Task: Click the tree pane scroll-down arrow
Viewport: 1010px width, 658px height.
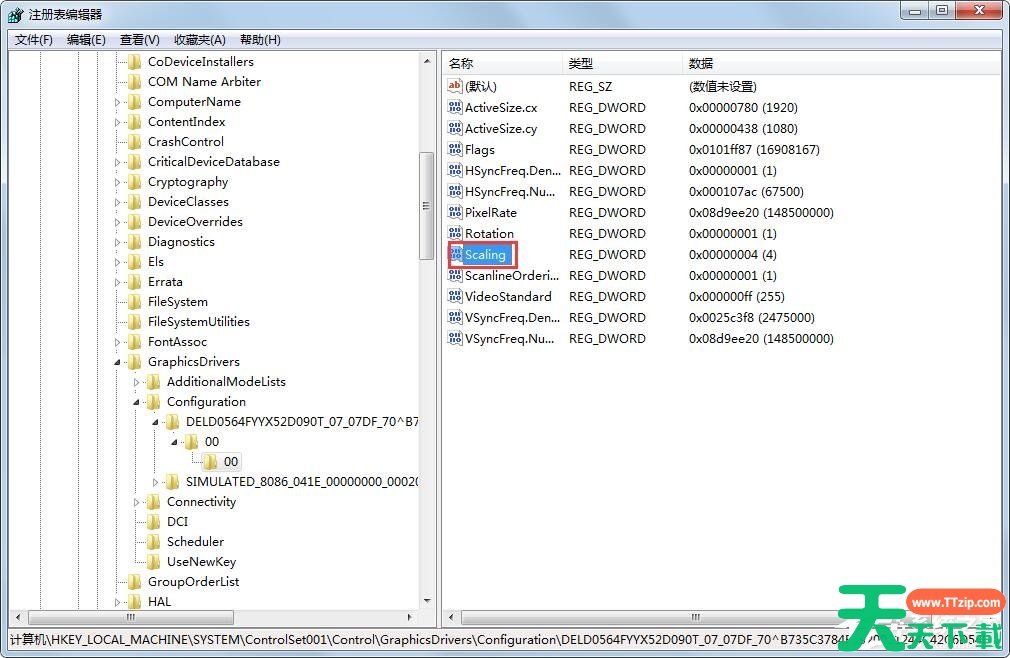Action: point(426,601)
